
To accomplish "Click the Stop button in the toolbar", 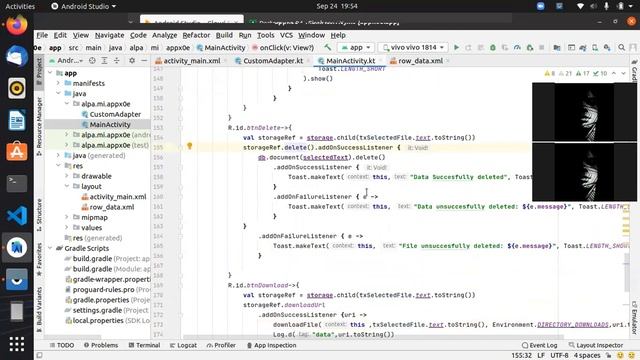I will point(542,47).
